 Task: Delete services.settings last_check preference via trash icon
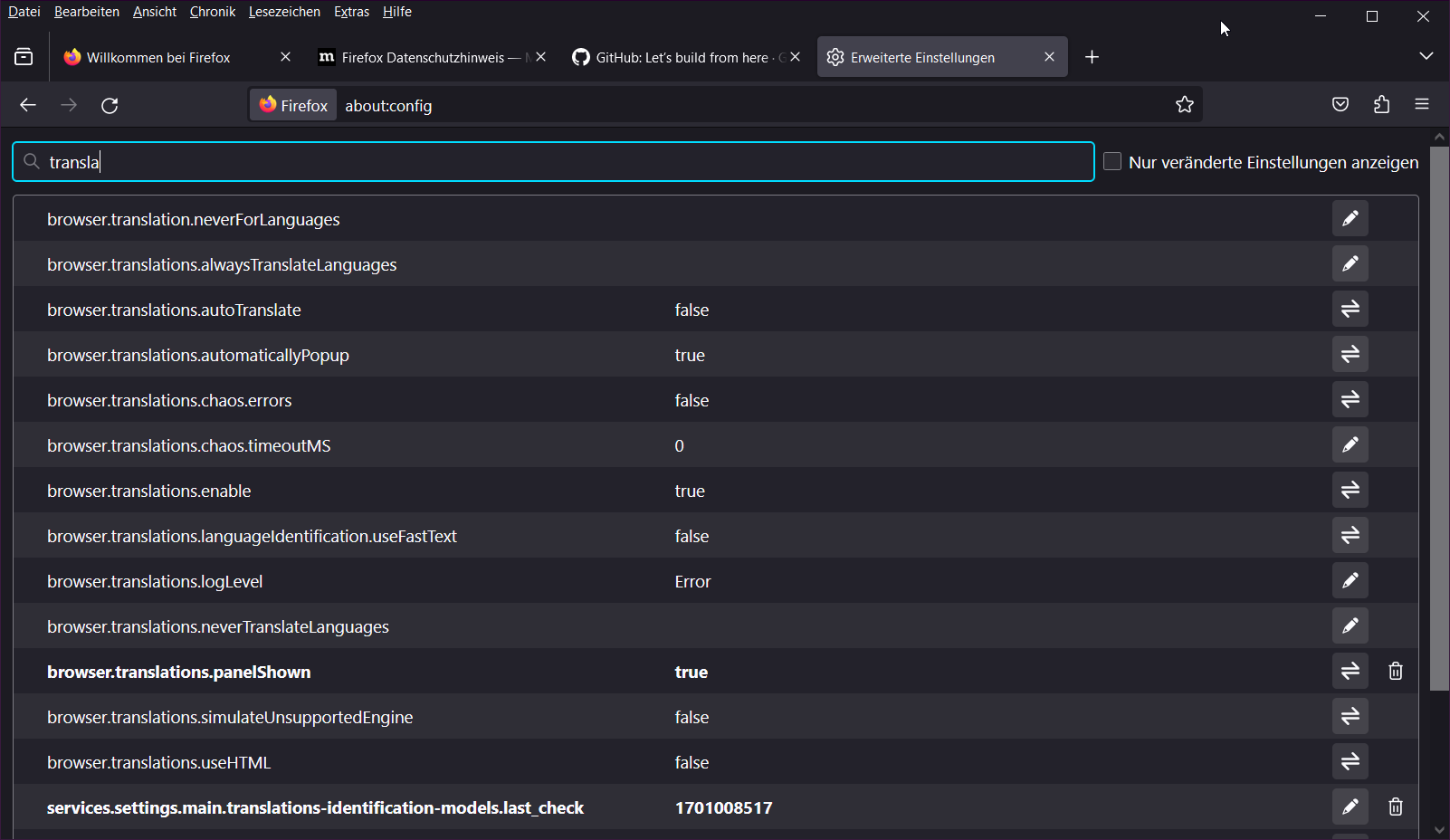tap(1395, 807)
